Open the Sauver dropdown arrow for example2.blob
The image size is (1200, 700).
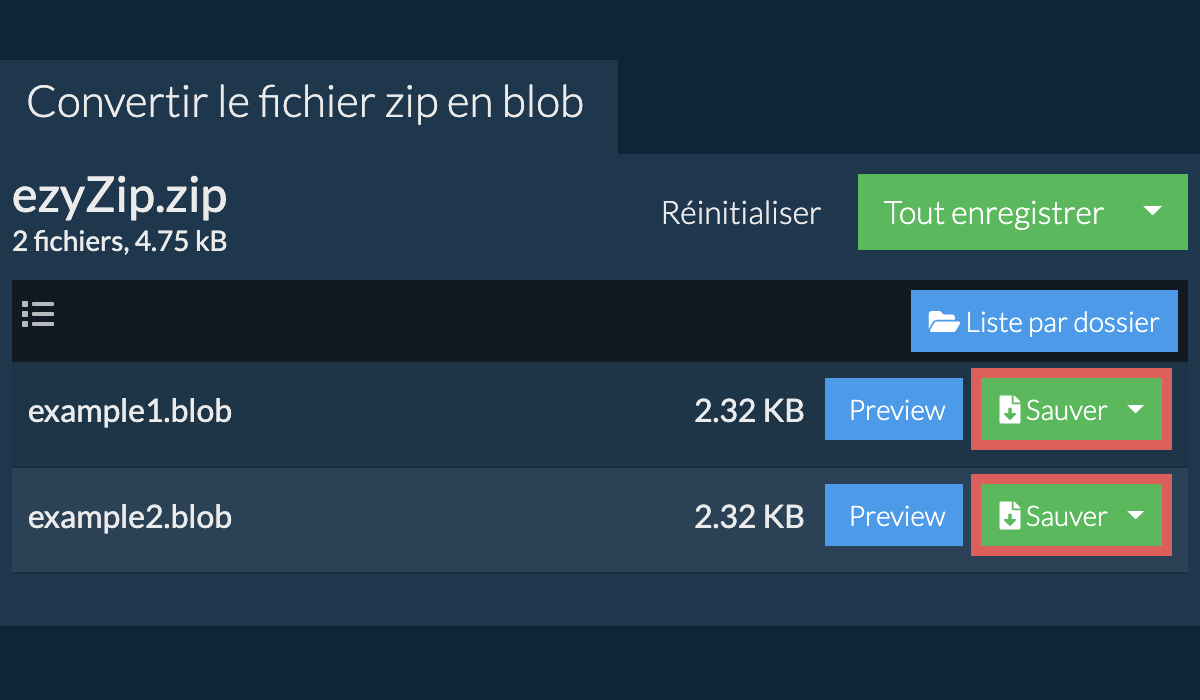tap(1136, 516)
